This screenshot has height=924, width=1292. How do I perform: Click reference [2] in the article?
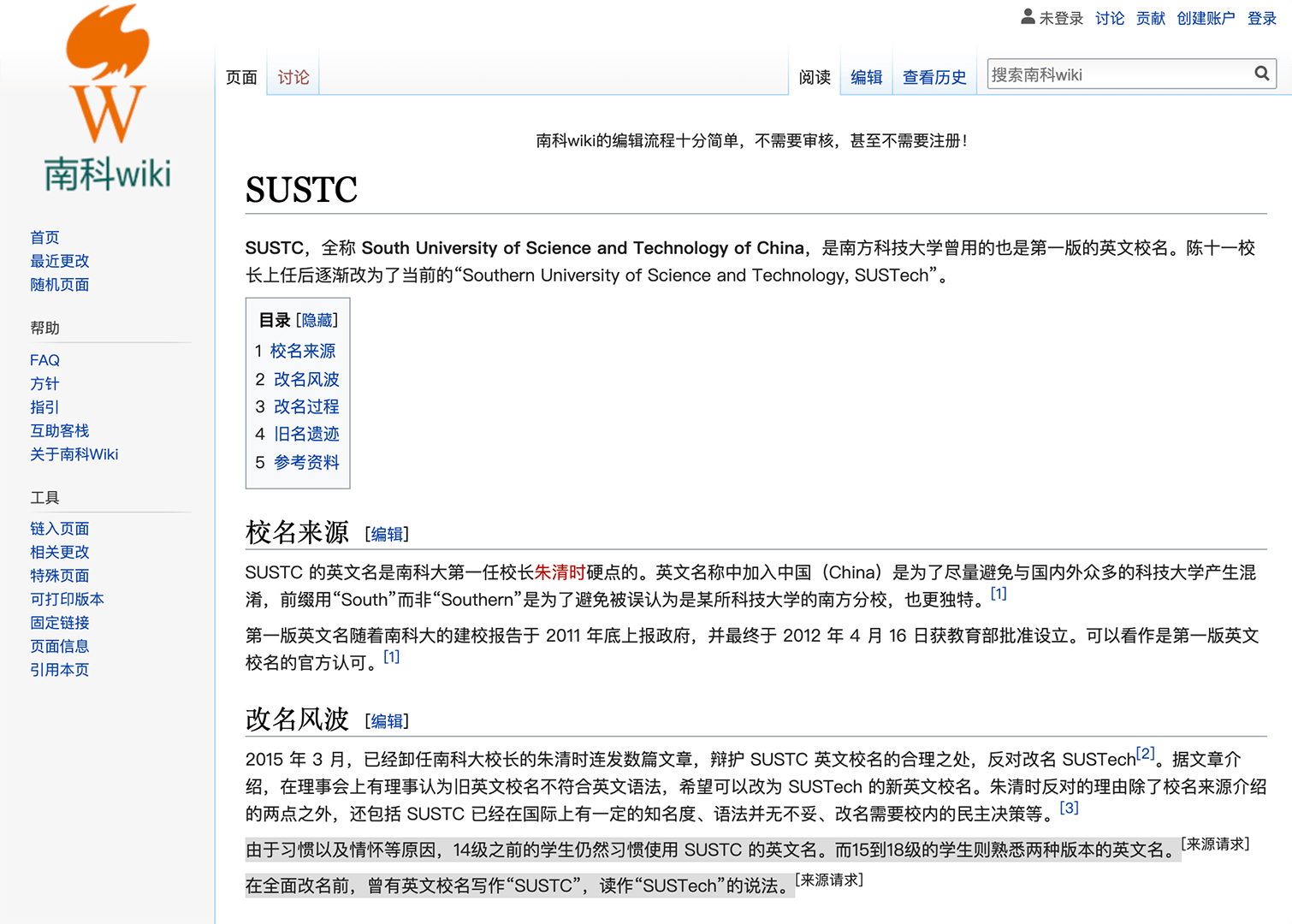coord(1145,752)
